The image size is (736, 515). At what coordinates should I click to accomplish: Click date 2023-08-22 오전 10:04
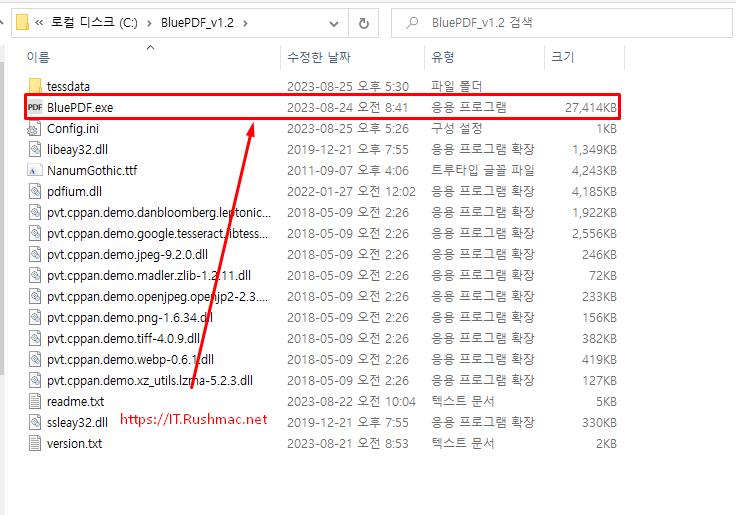(x=351, y=401)
